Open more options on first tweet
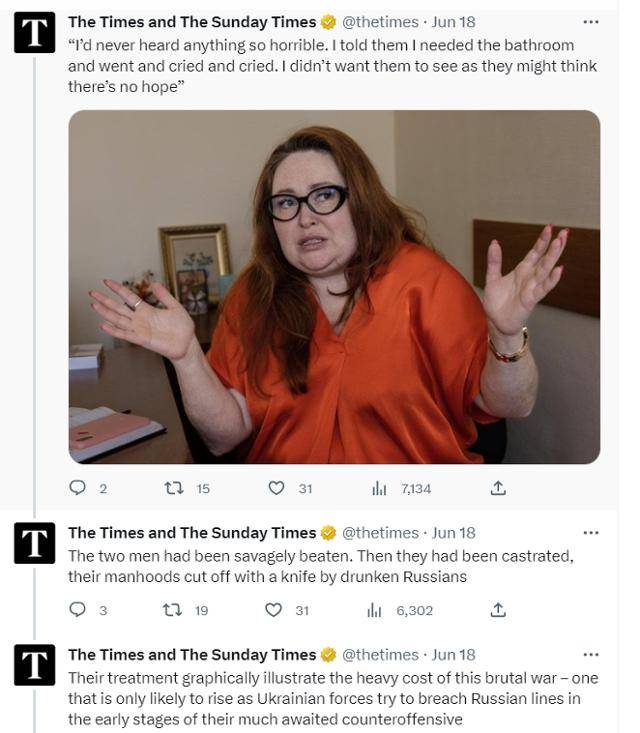 (x=590, y=21)
